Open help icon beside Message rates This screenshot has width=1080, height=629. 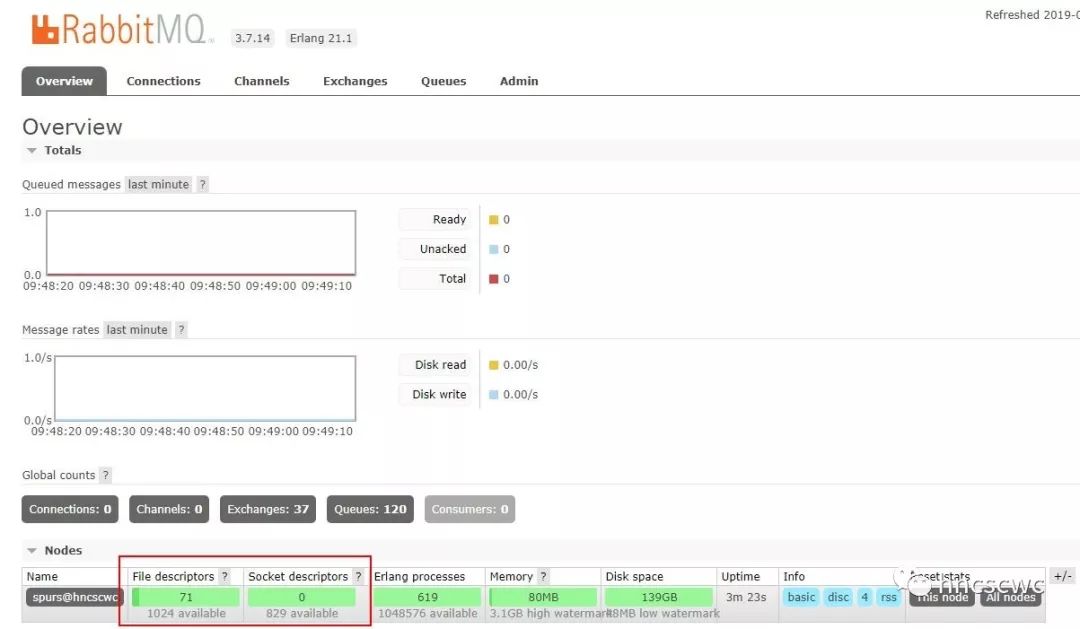(x=181, y=330)
